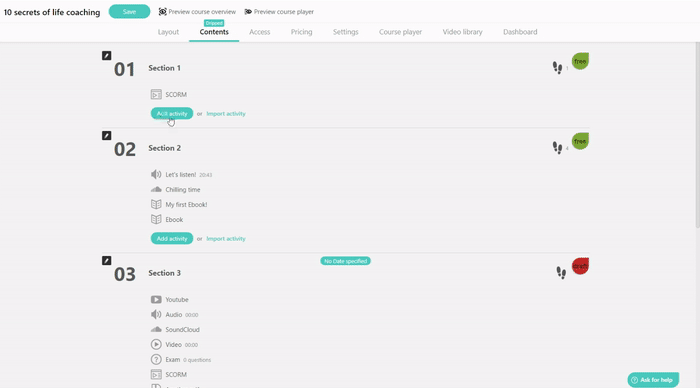Image resolution: width=700 pixels, height=388 pixels.
Task: Click the Ask for help button
Action: 653,380
